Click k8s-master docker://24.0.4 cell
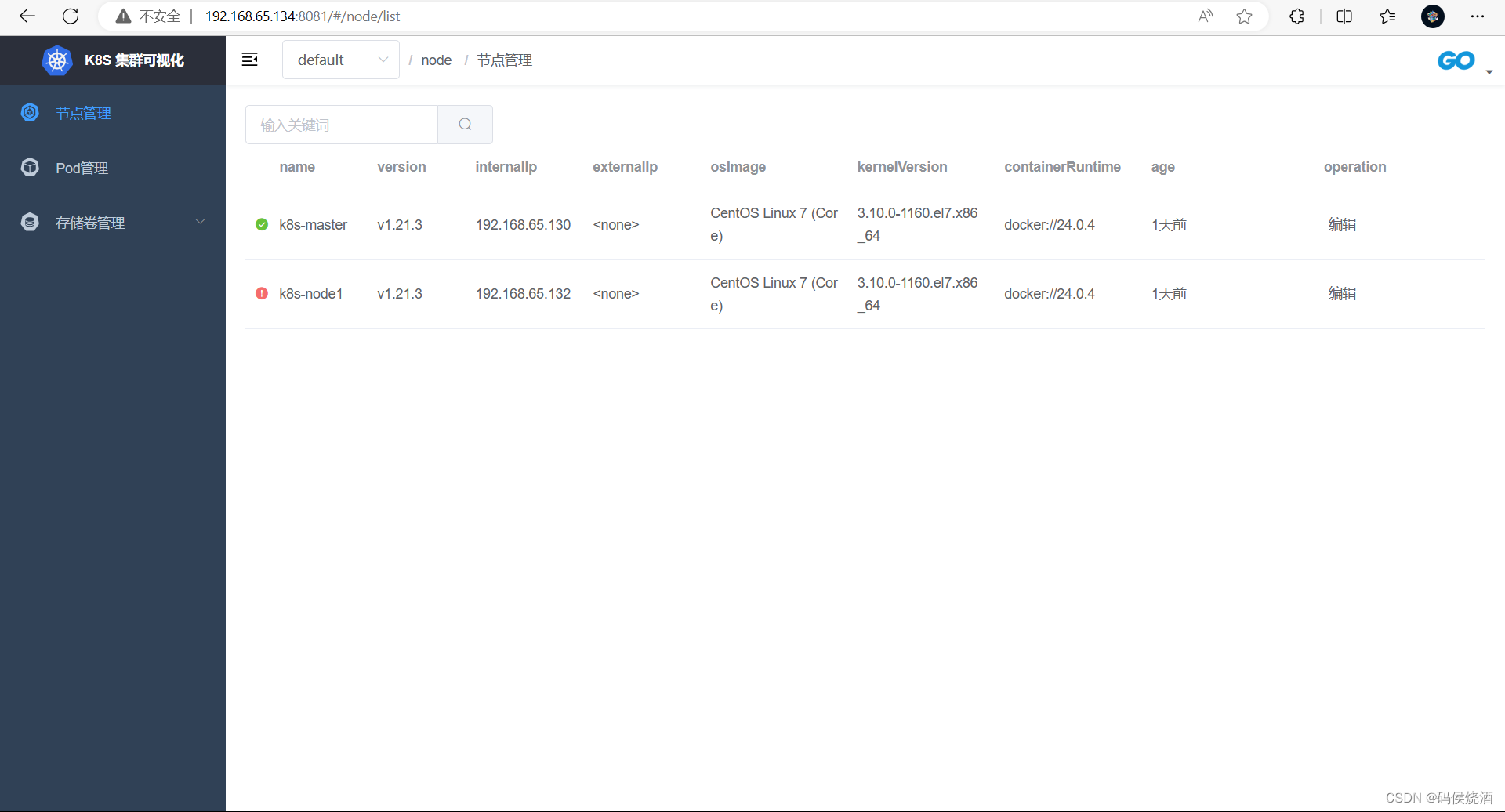This screenshot has height=812, width=1505. (x=1050, y=225)
